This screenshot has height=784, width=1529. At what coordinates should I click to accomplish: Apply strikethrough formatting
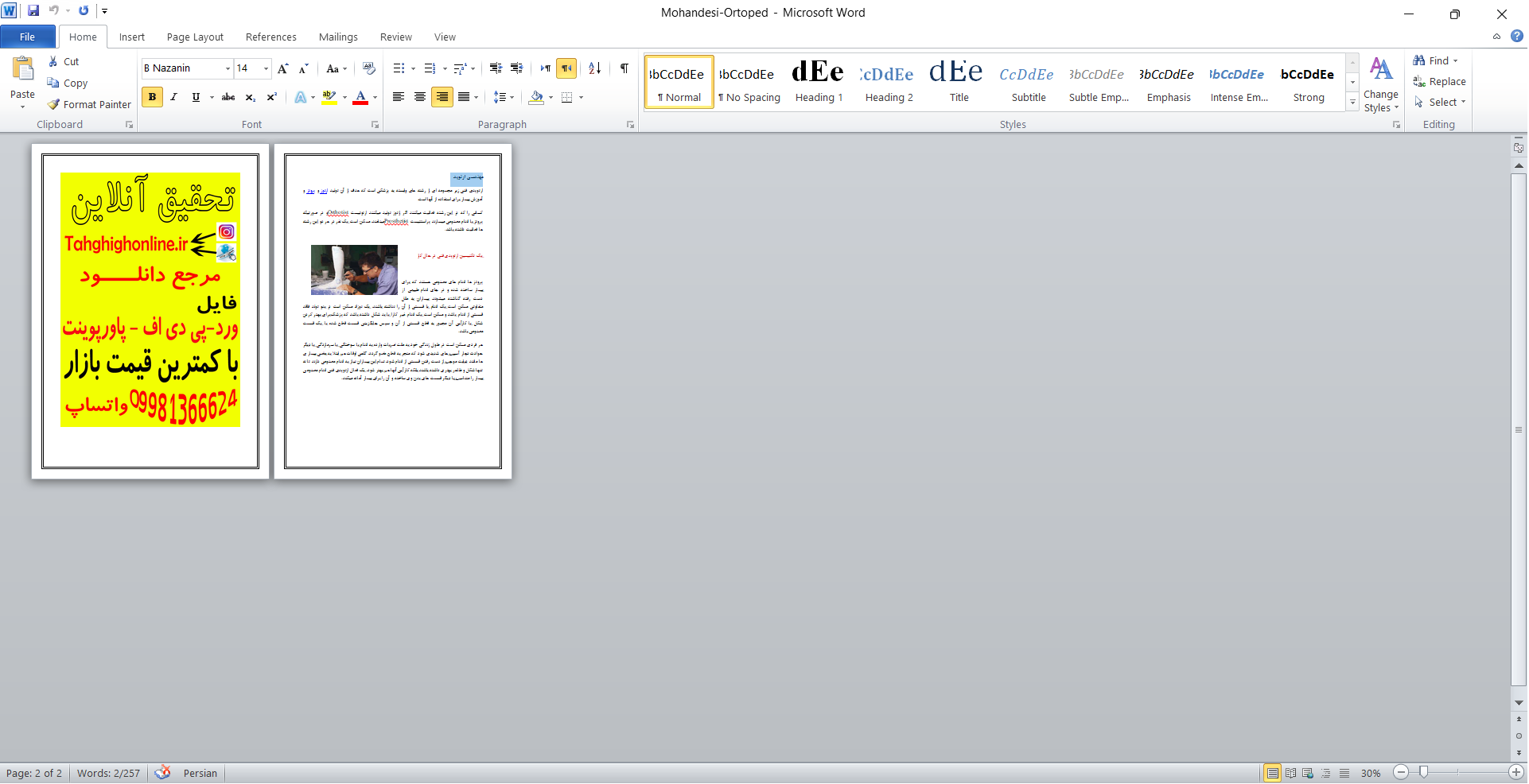(228, 97)
